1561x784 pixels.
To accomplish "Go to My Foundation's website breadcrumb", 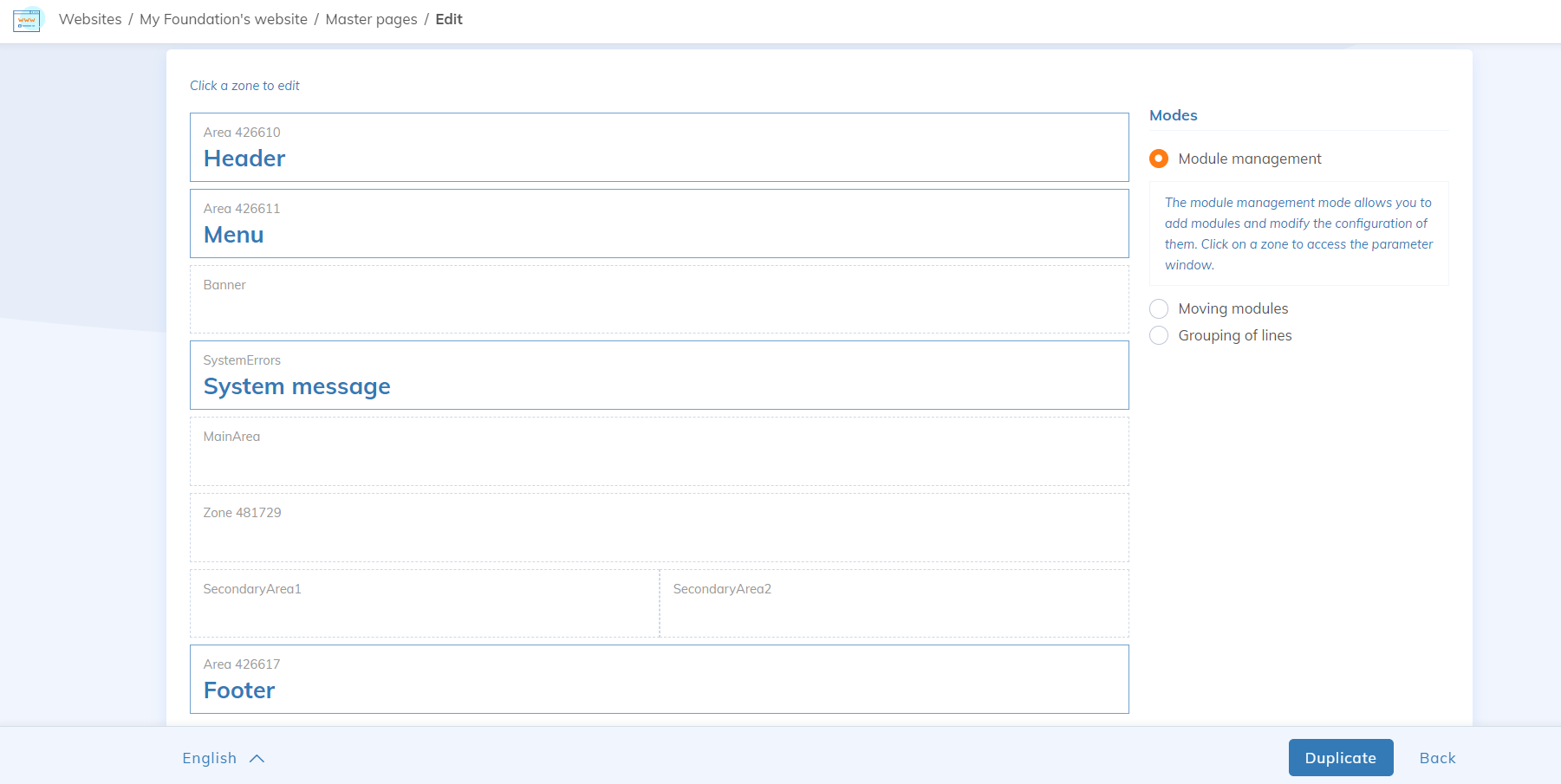I will 224,19.
